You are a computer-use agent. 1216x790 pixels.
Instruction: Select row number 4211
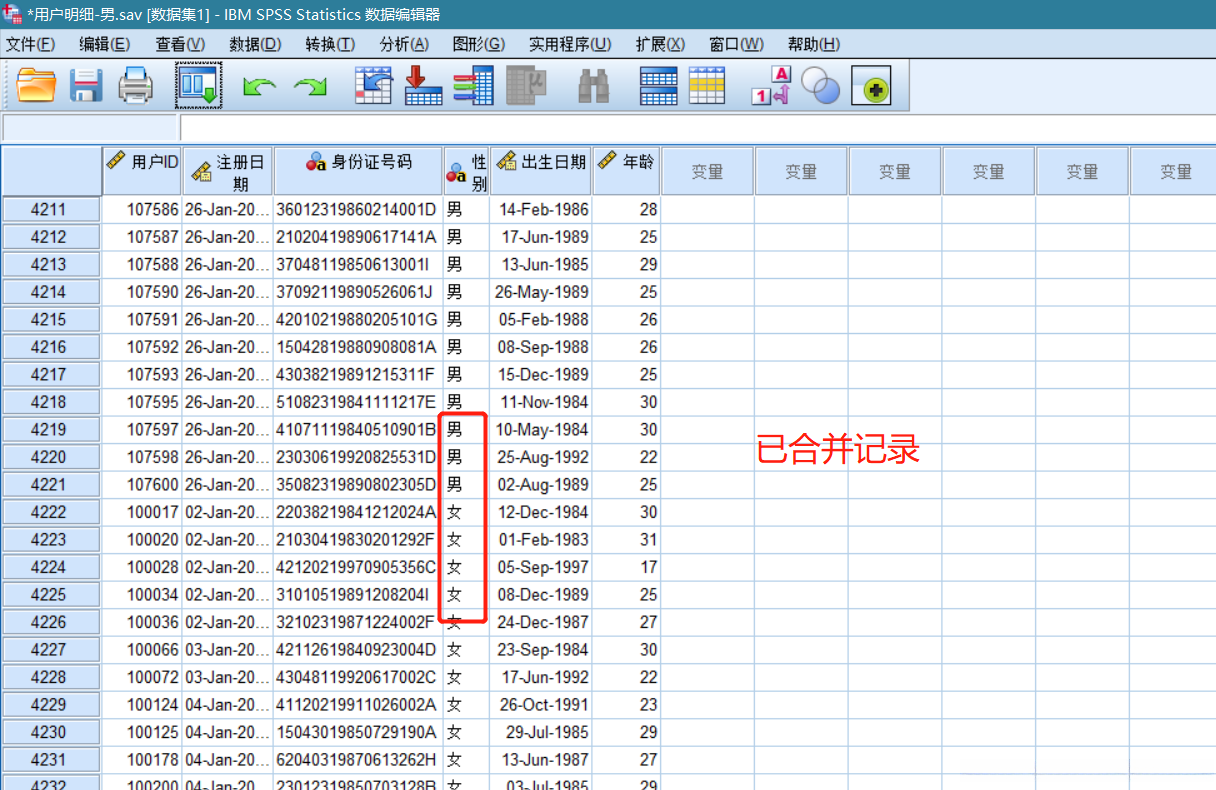(x=50, y=210)
